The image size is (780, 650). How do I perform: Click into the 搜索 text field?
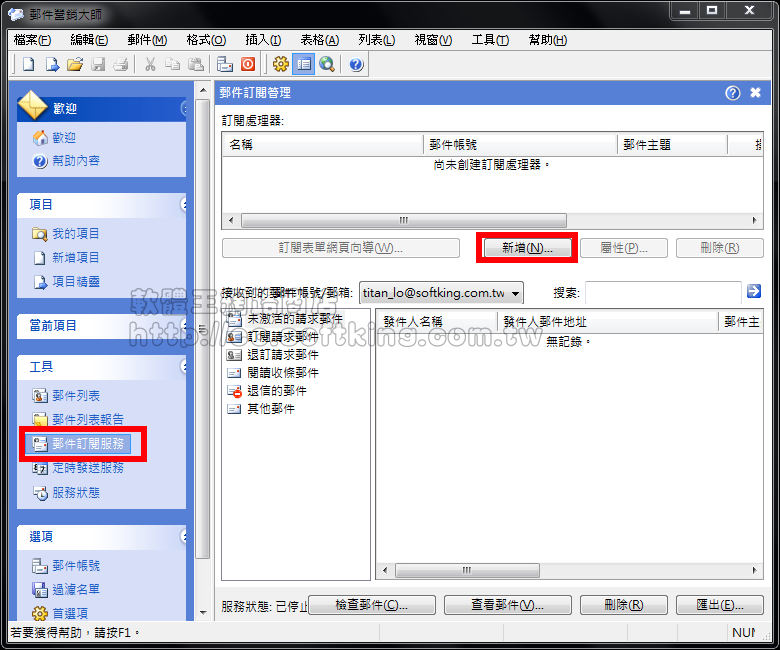[662, 292]
